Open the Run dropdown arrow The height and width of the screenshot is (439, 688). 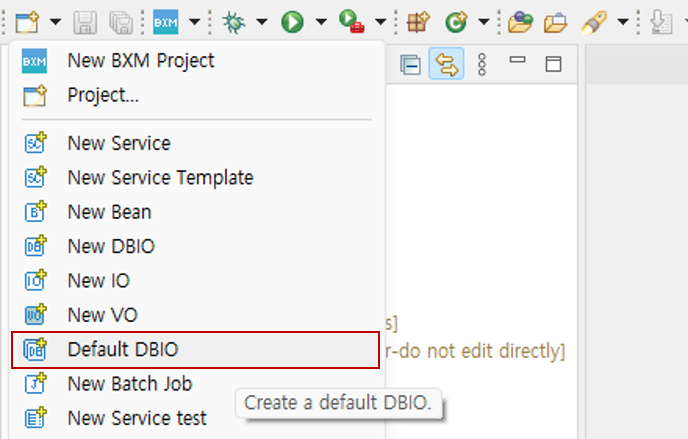321,21
